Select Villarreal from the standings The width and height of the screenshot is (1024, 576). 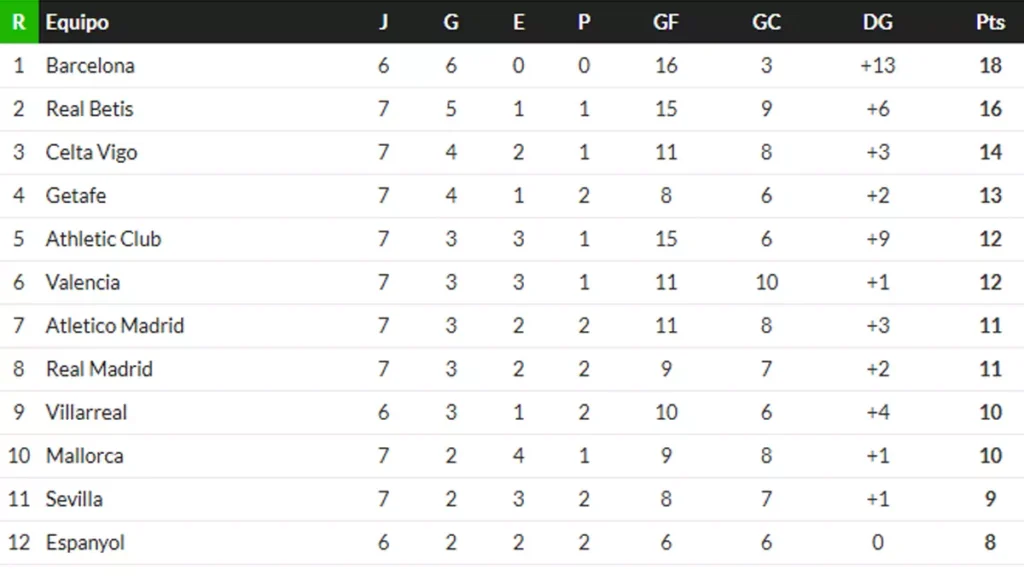[87, 412]
